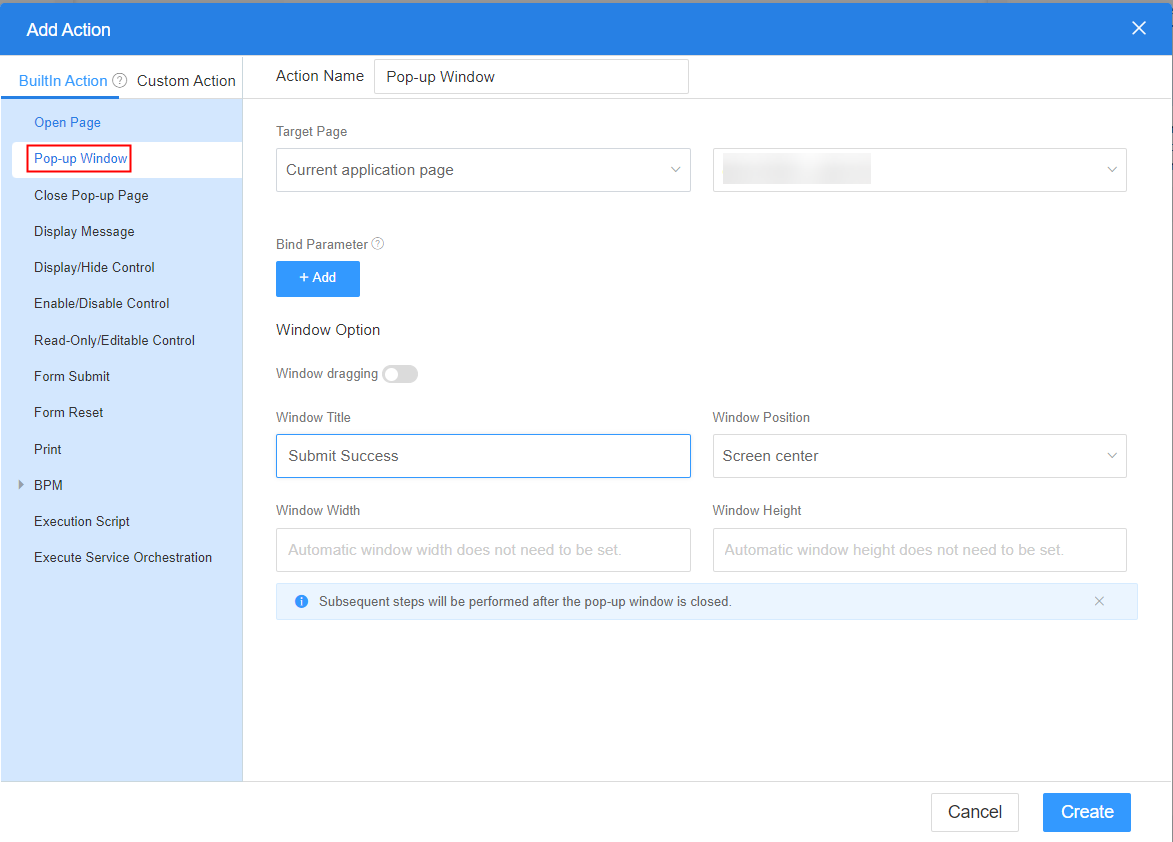Viewport: 1173px width, 842px height.
Task: Select BPM in the action list
Action: tap(48, 485)
